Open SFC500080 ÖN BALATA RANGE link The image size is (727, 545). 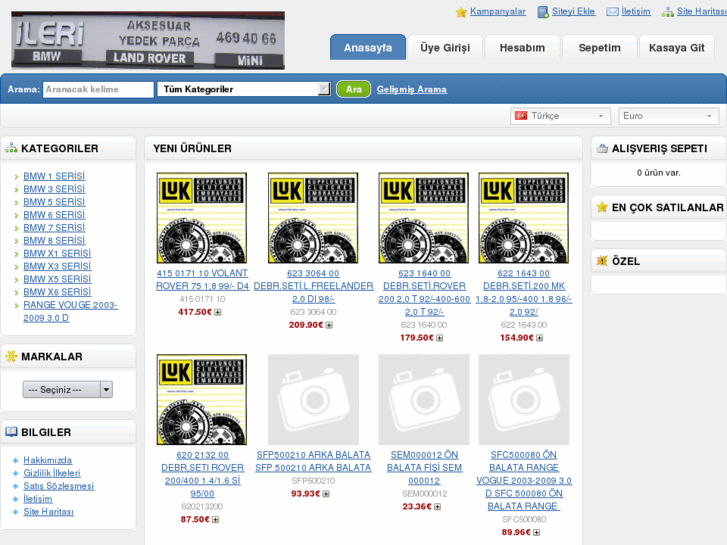523,481
